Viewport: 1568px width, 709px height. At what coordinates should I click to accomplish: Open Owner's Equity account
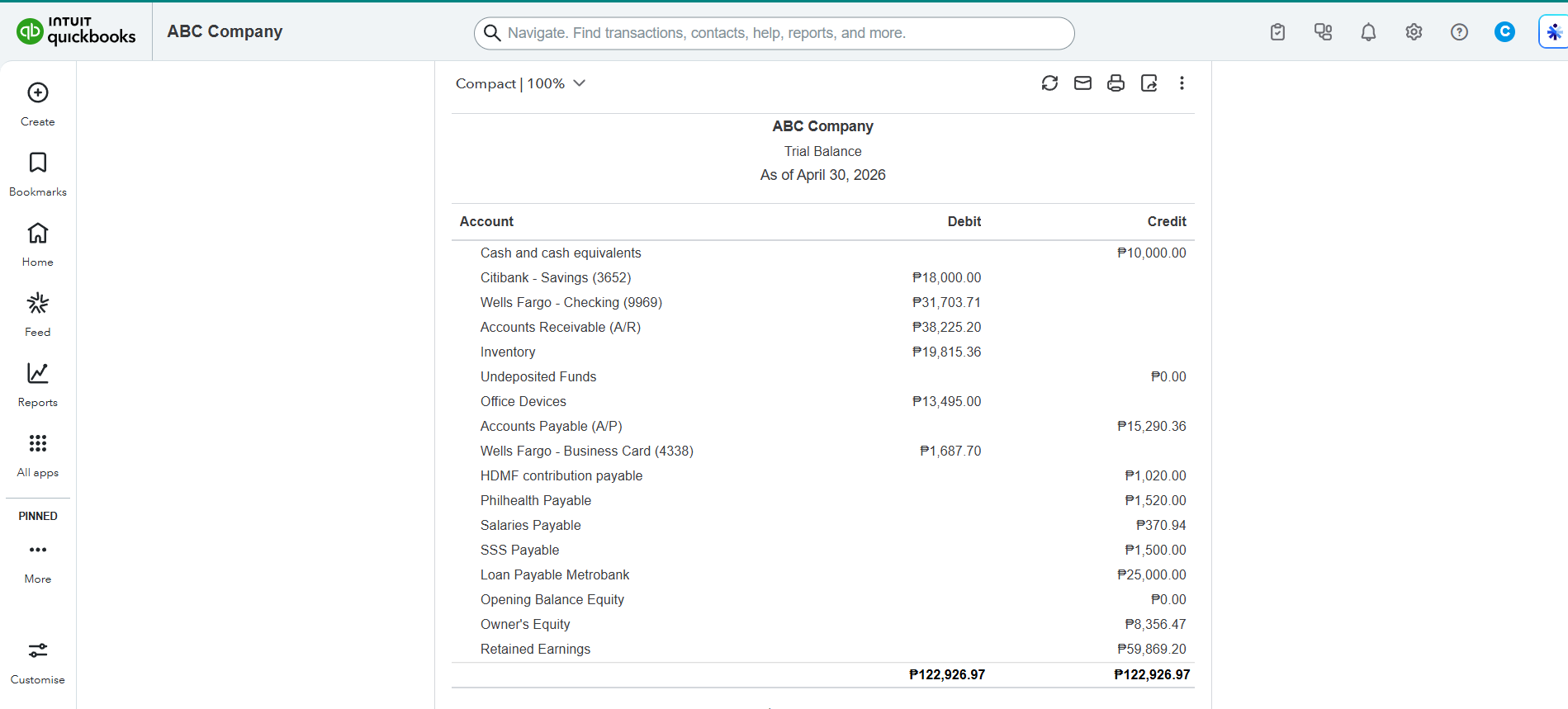[525, 624]
